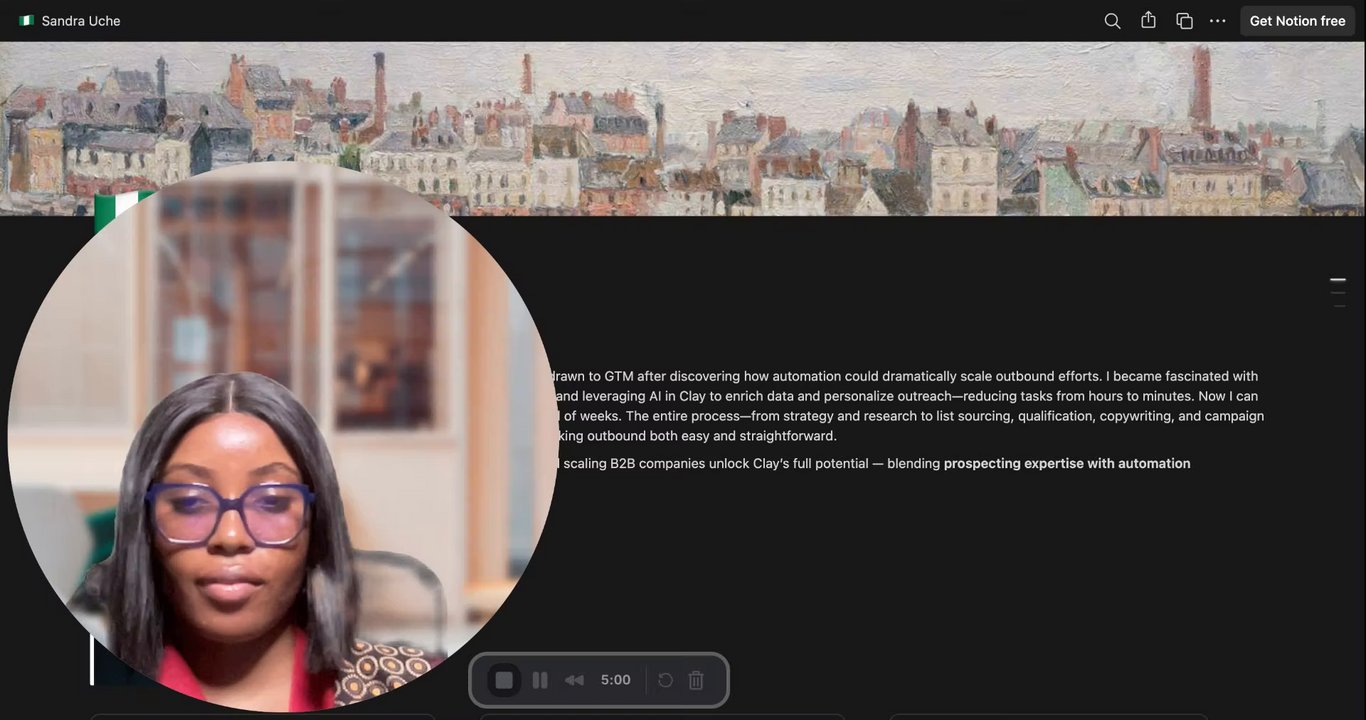Click the Sandra Uche page title

coord(81,21)
